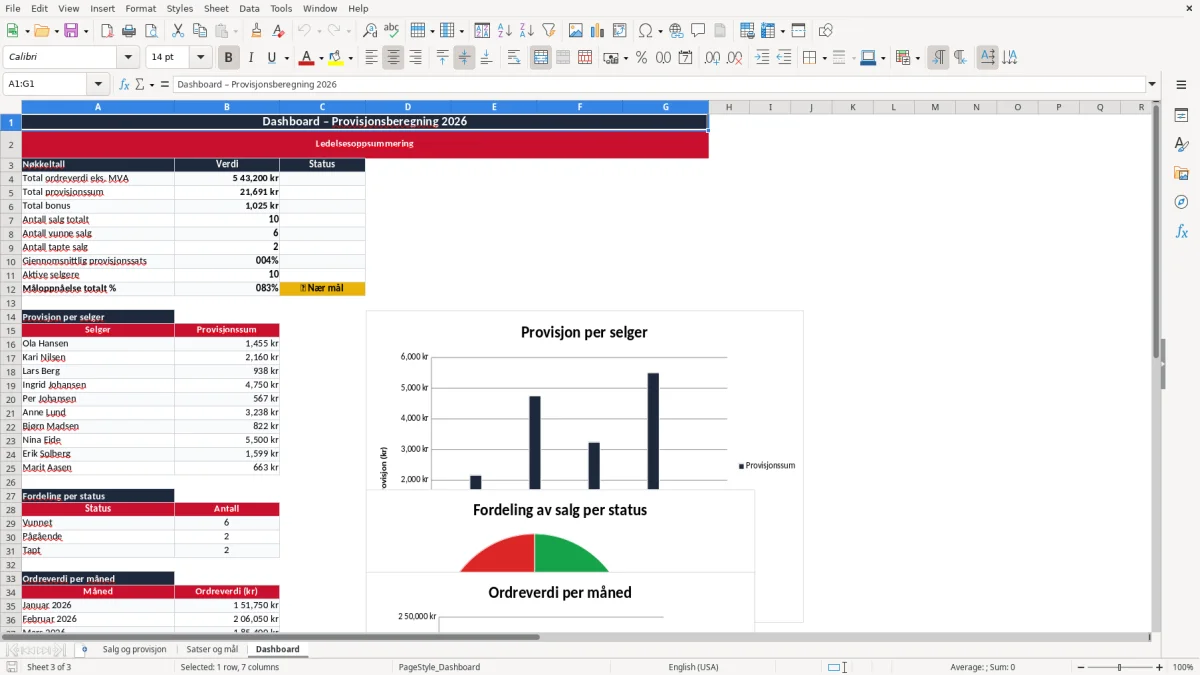Click Insert Comment icon

(x=698, y=31)
